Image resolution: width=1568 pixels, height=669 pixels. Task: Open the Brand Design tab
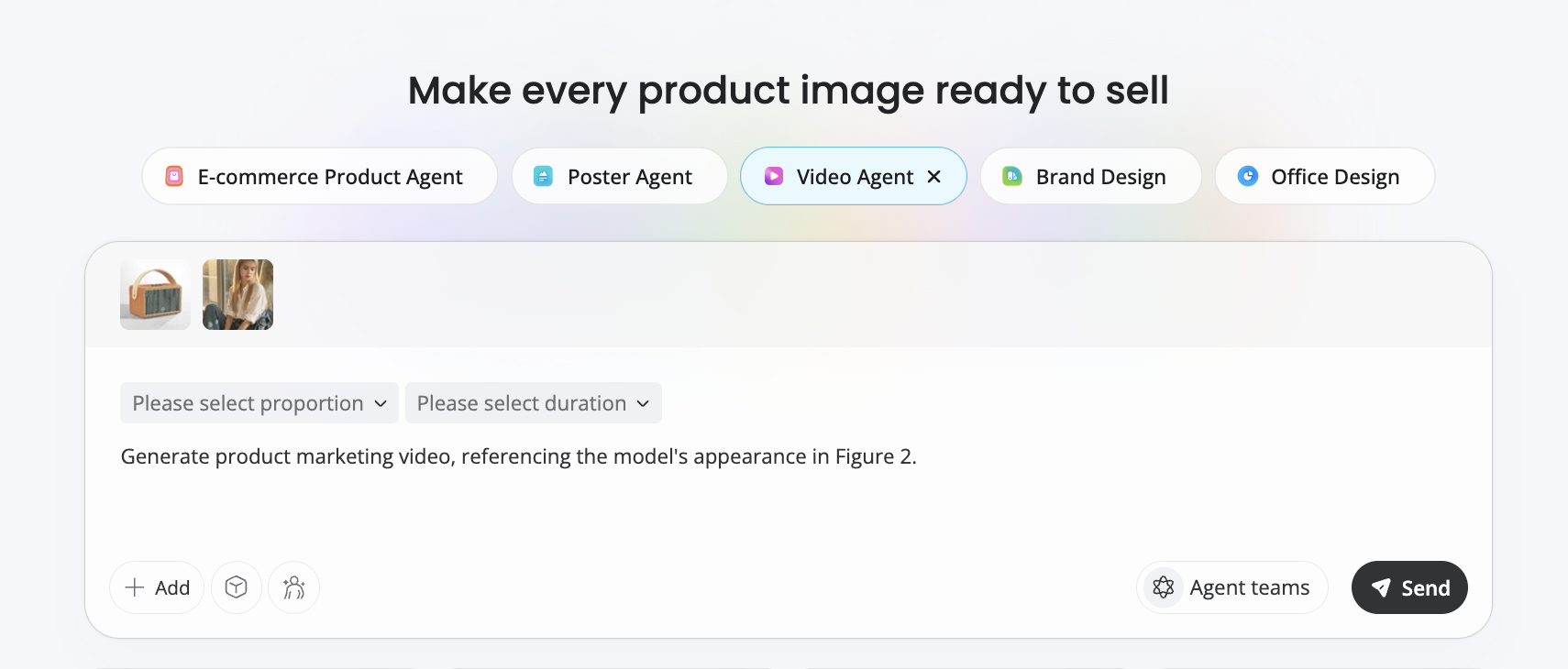click(x=1090, y=176)
